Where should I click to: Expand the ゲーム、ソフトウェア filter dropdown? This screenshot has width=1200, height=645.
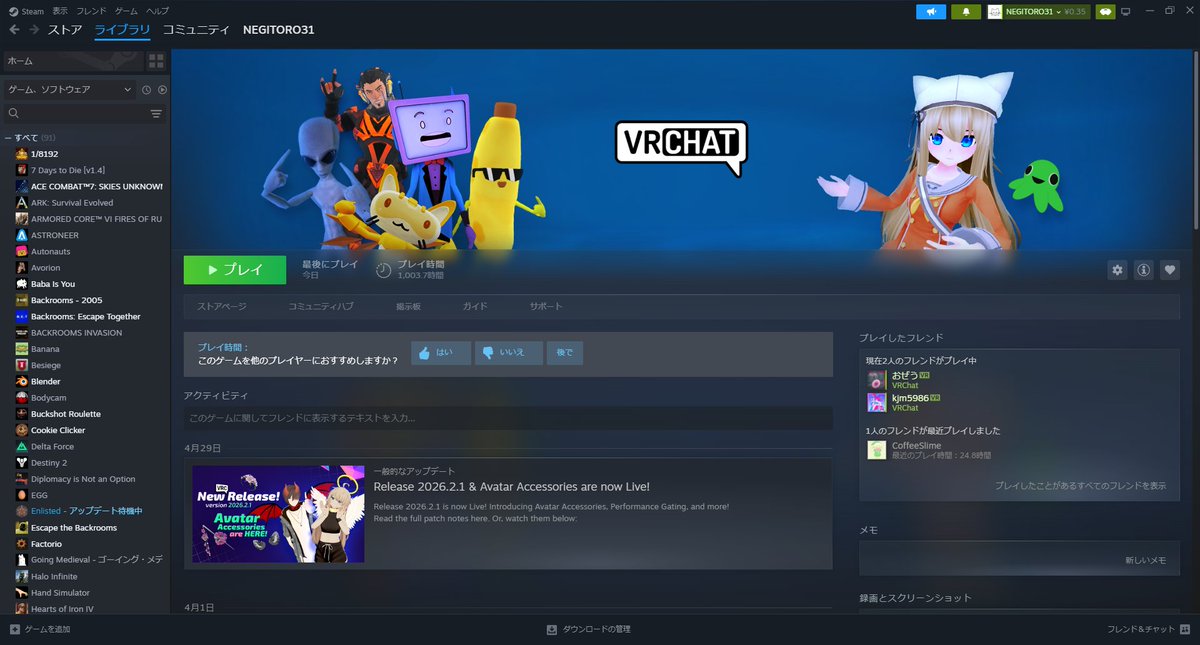pos(69,89)
